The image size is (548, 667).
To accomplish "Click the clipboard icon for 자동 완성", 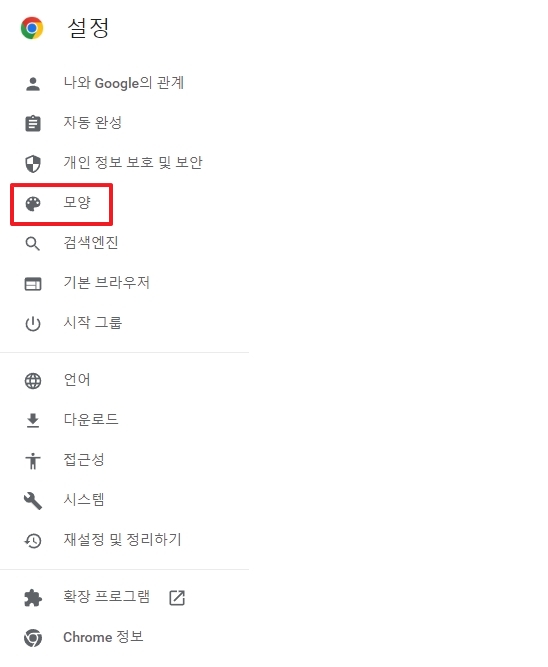I will (33, 123).
